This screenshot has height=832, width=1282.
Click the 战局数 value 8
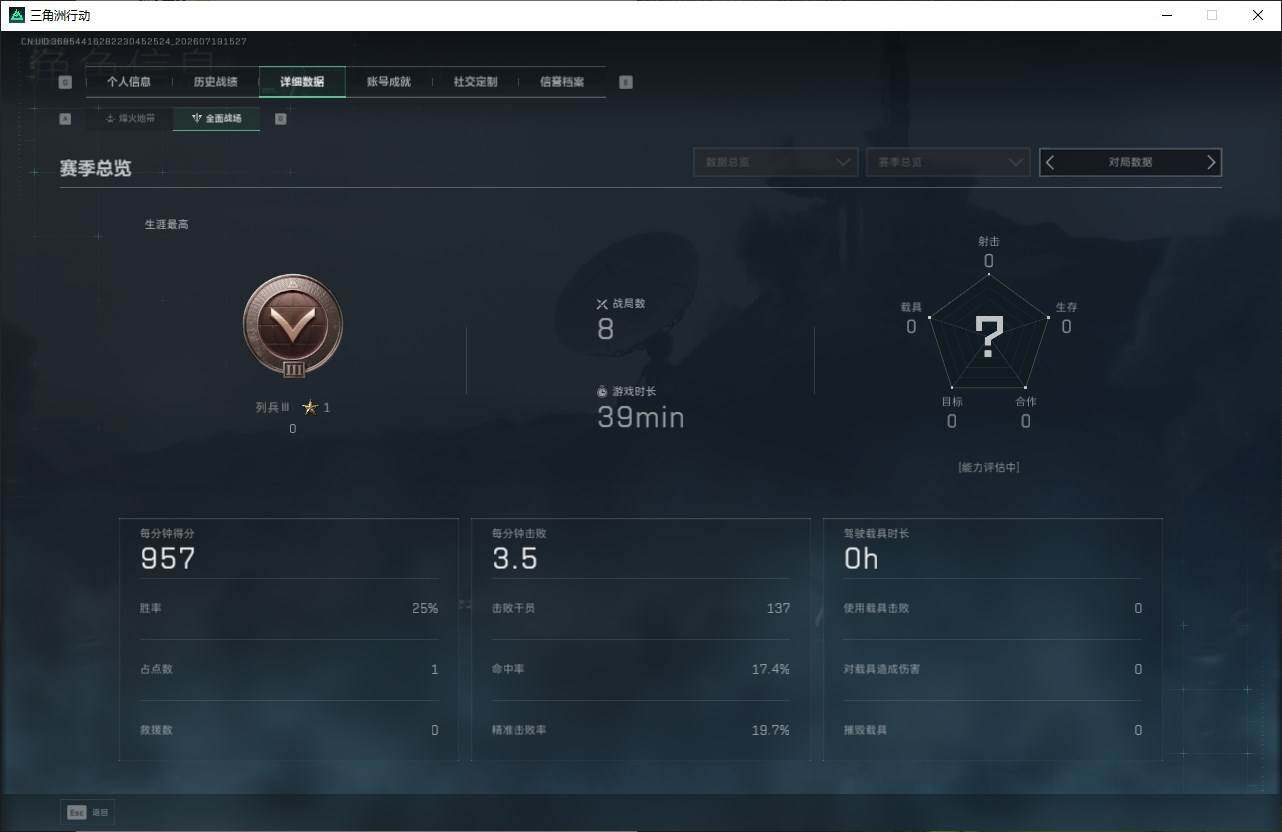[605, 329]
